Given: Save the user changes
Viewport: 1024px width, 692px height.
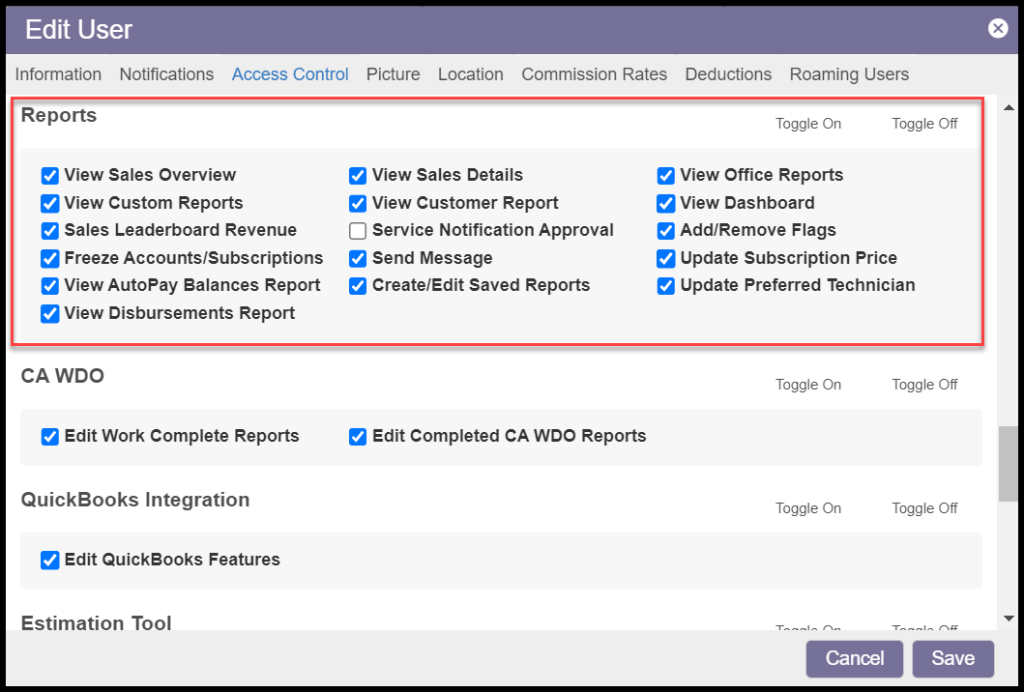Looking at the screenshot, I should (952, 658).
